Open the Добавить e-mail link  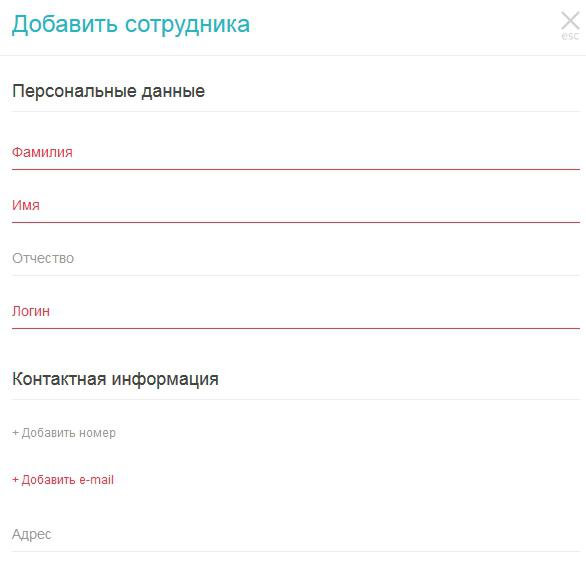[63, 480]
